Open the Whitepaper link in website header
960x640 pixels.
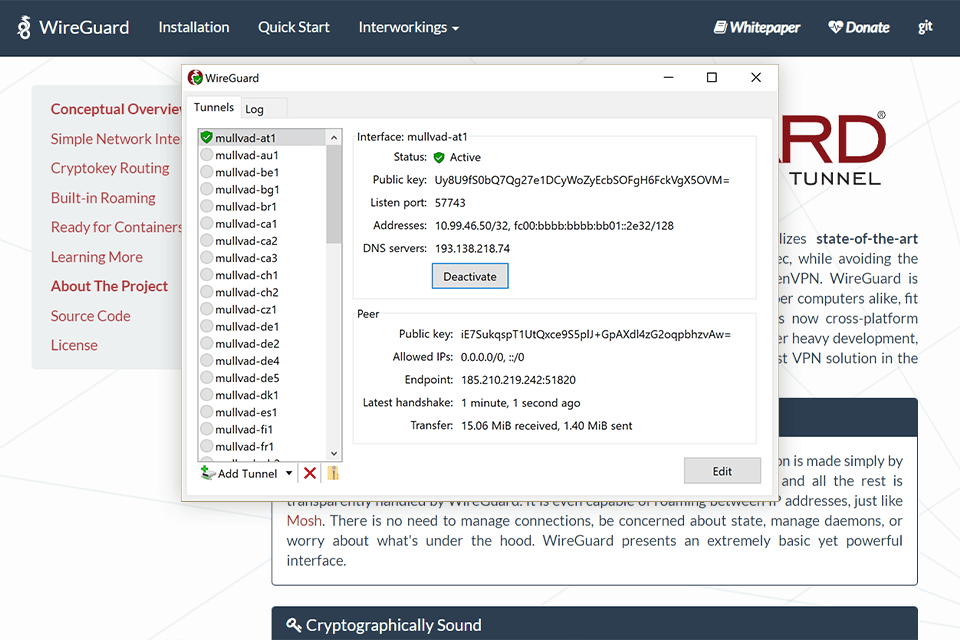point(757,28)
